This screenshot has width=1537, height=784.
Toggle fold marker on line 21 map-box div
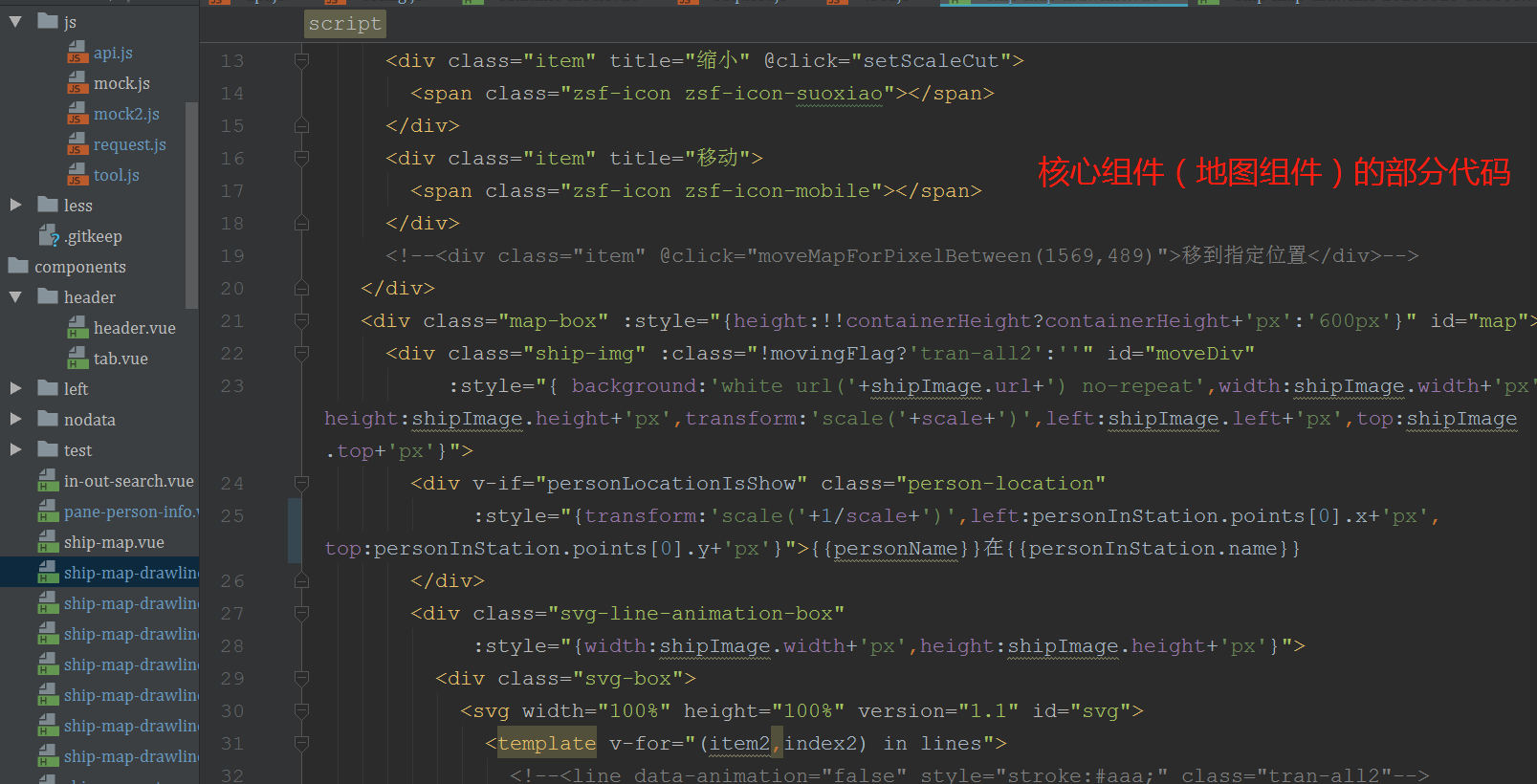[301, 321]
